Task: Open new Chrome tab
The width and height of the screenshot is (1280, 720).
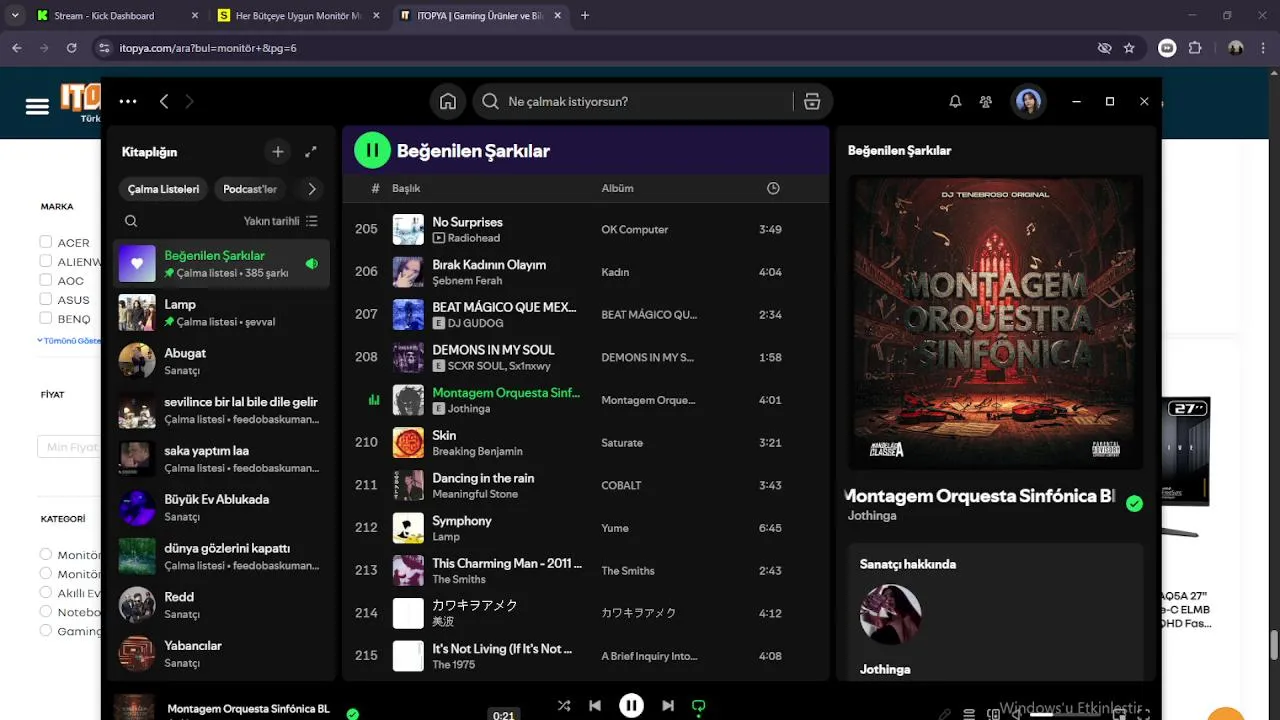Action: (585, 15)
